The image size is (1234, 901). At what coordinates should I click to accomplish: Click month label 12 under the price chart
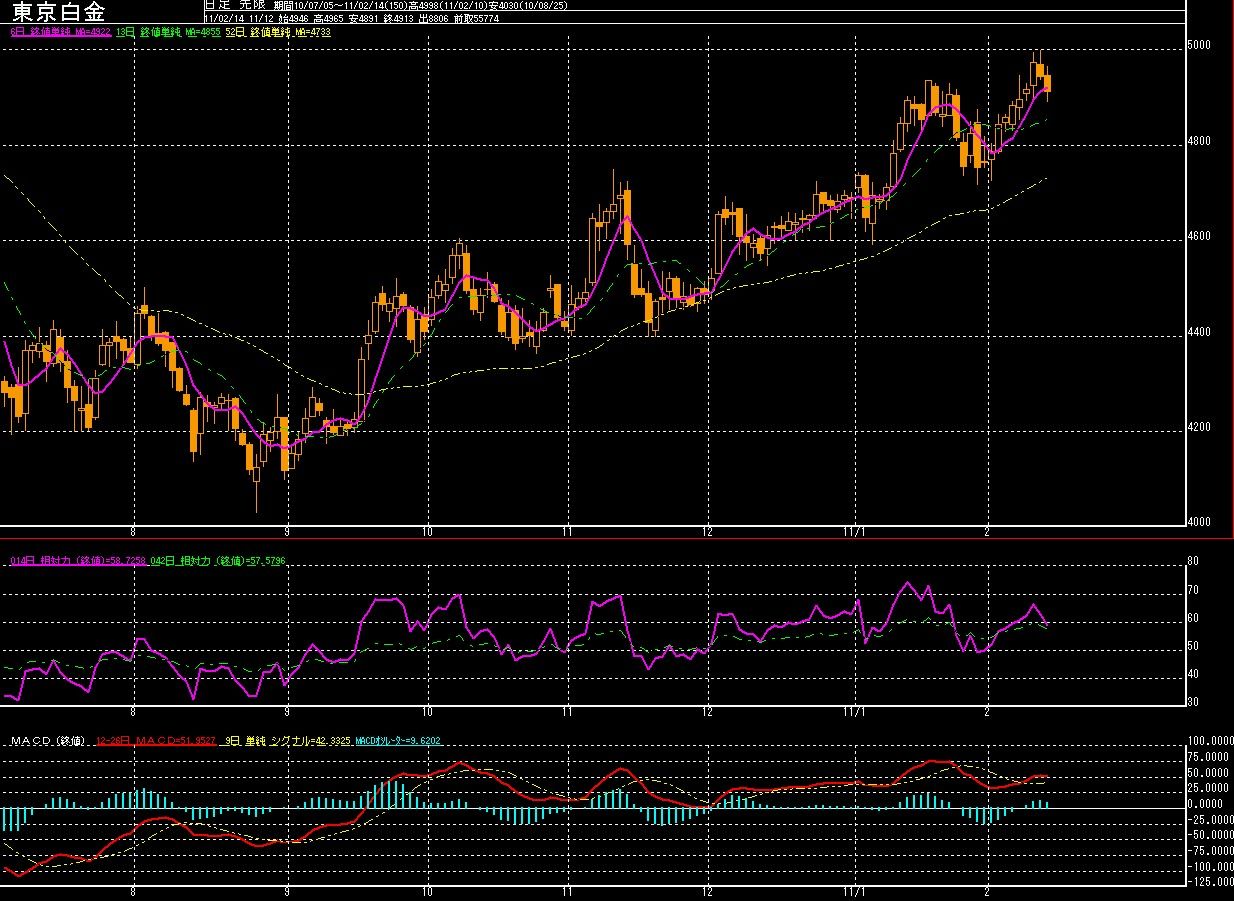(x=708, y=531)
